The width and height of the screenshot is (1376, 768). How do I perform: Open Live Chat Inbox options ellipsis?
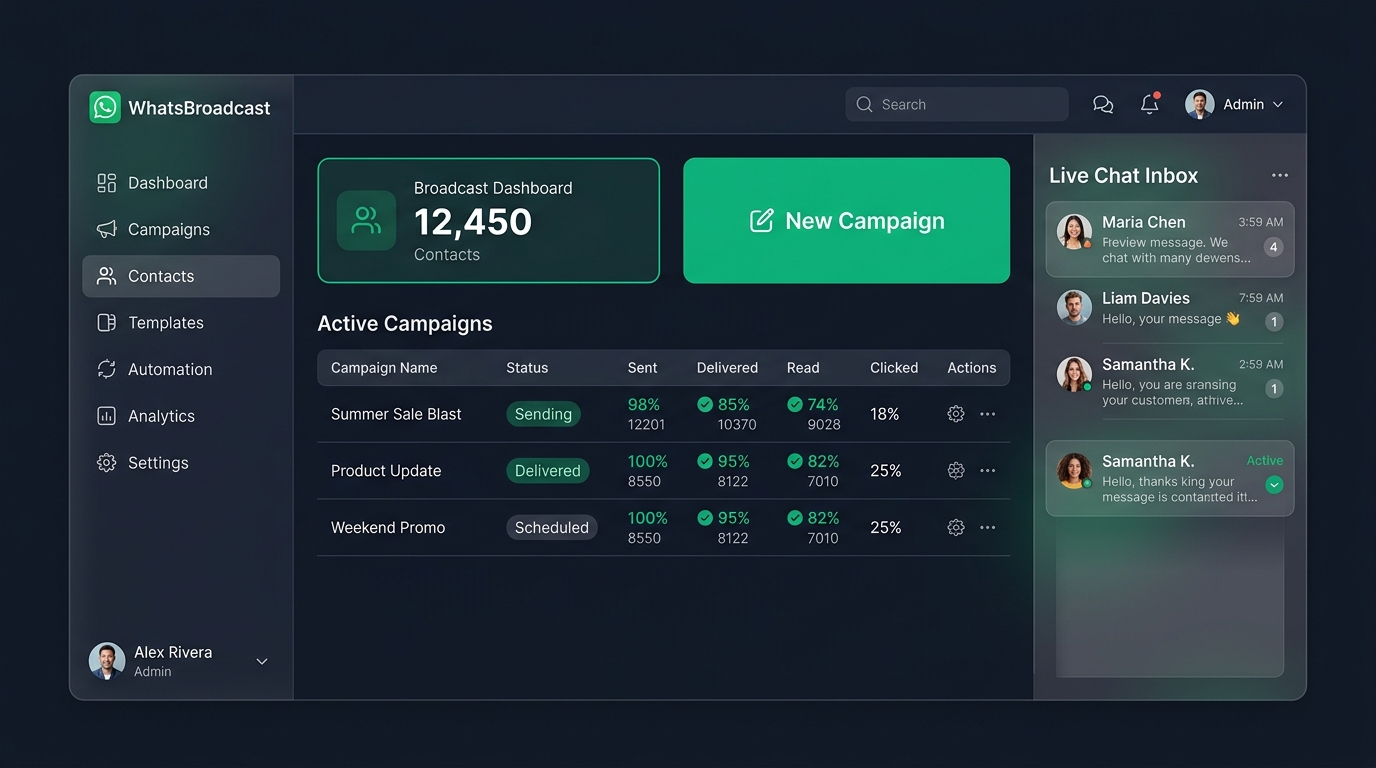pyautogui.click(x=1280, y=175)
